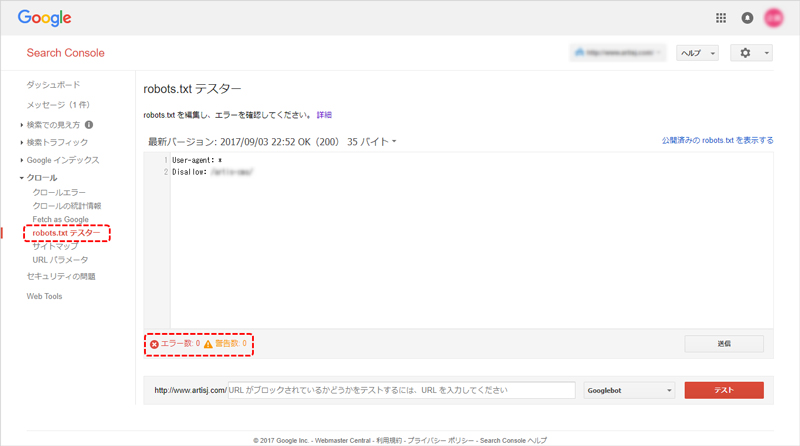The image size is (800, 446).
Task: Click the Google logo
Action: (x=44, y=18)
